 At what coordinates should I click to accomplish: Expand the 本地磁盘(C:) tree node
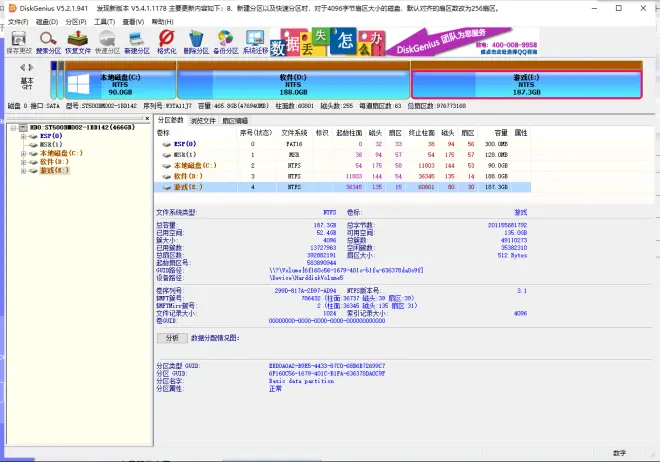click(x=24, y=154)
